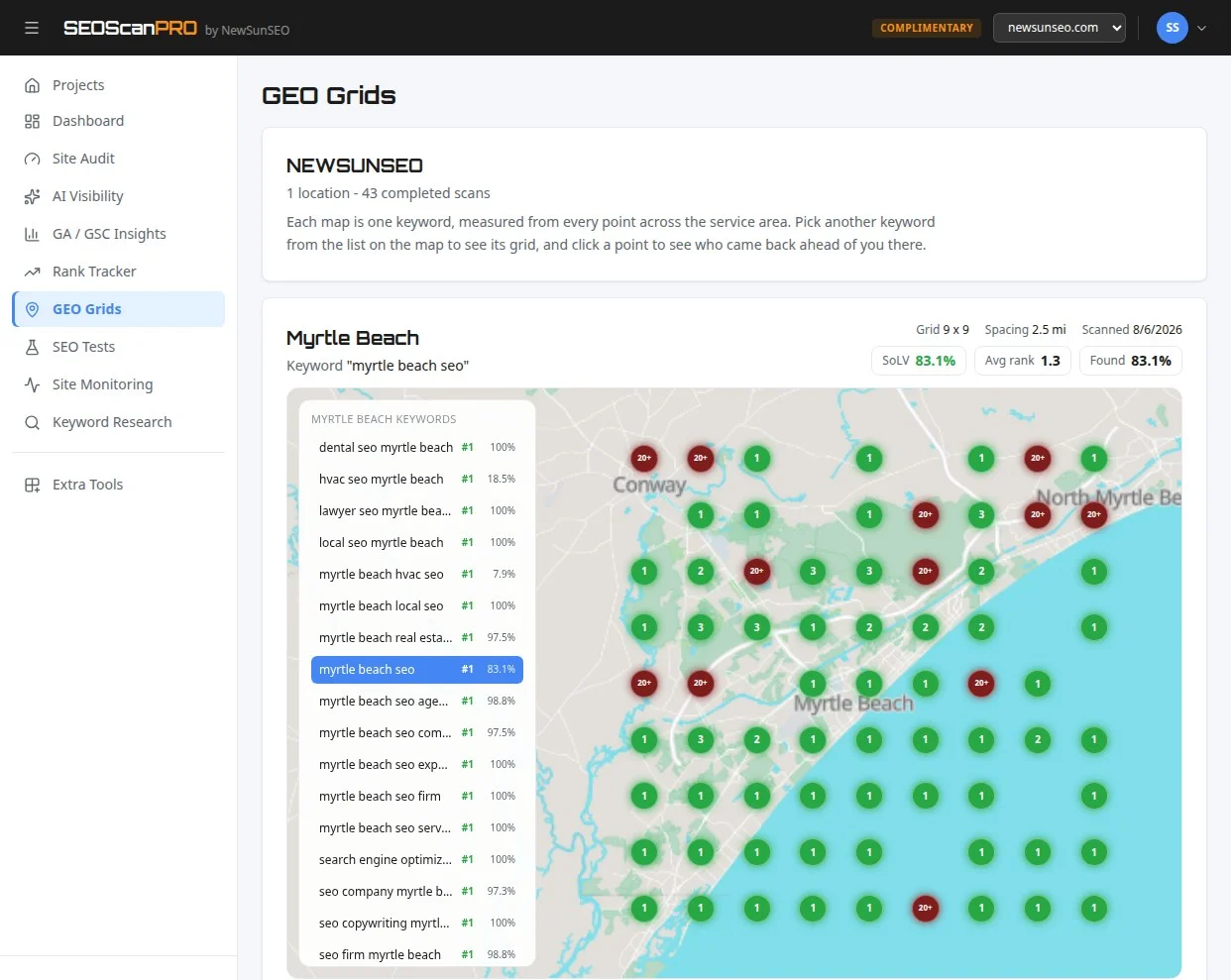Image resolution: width=1231 pixels, height=980 pixels.
Task: Click the SoLV 83.1% stat box
Action: [919, 361]
